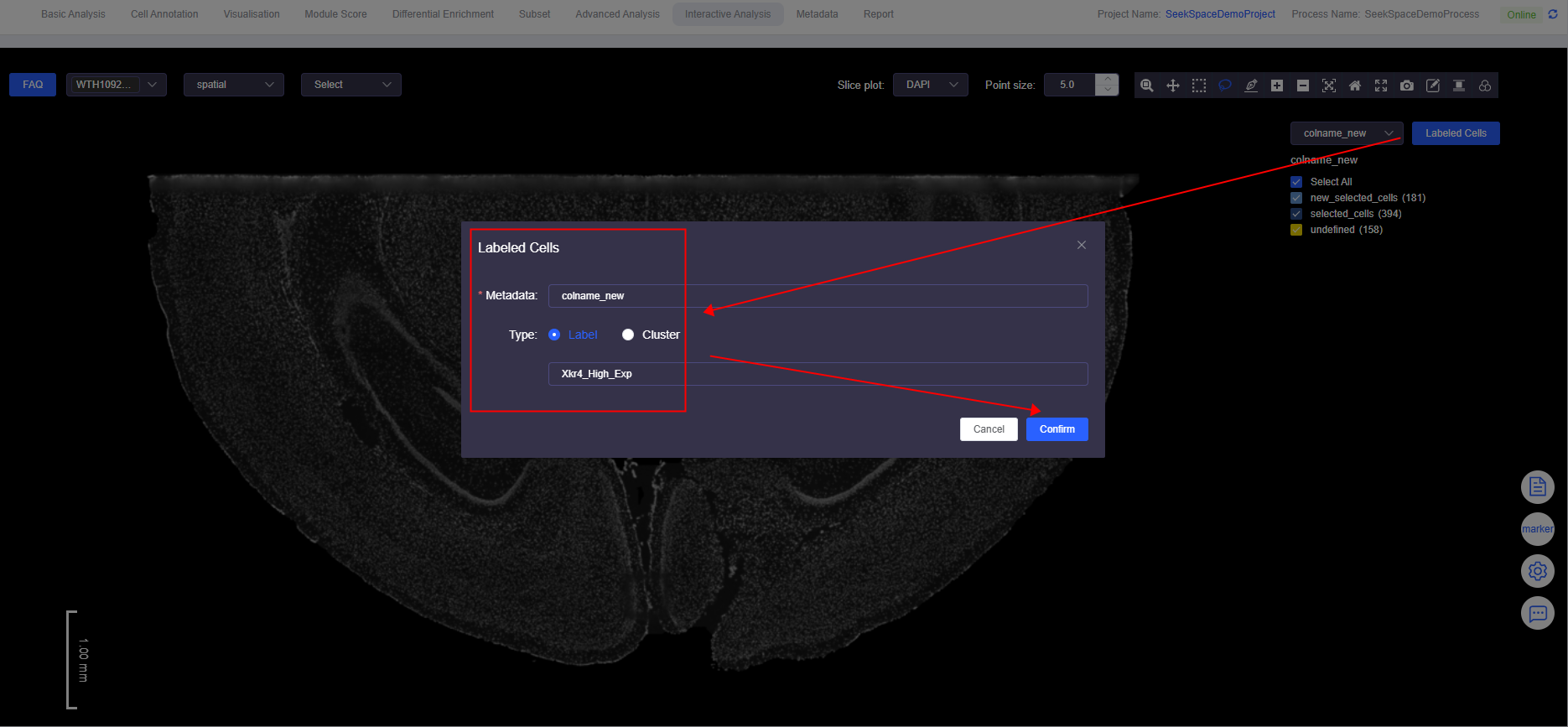Reset view with the home icon
Image resolution: width=1568 pixels, height=727 pixels.
tap(1355, 86)
